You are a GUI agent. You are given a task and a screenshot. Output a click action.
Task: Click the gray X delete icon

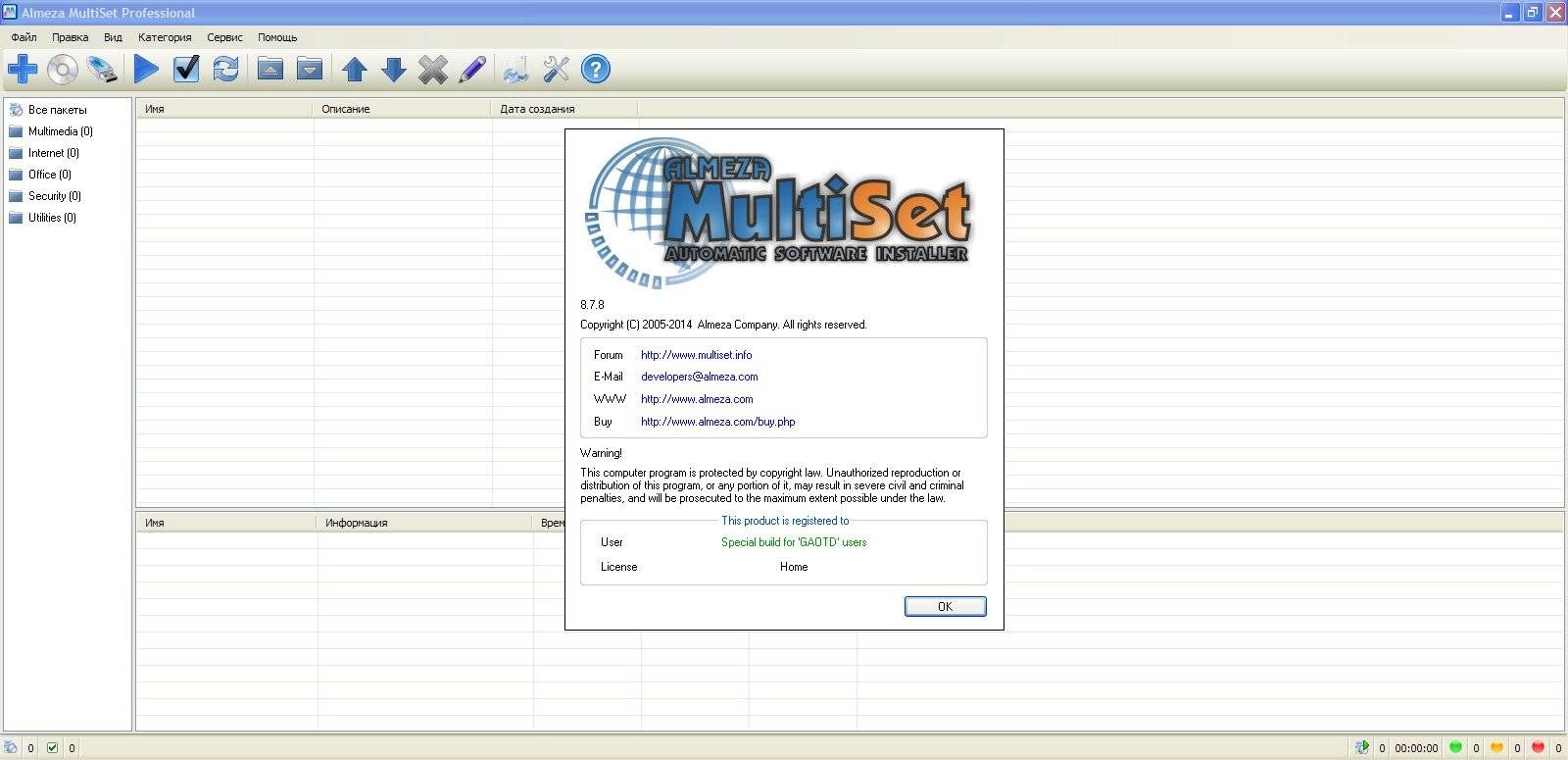click(433, 70)
